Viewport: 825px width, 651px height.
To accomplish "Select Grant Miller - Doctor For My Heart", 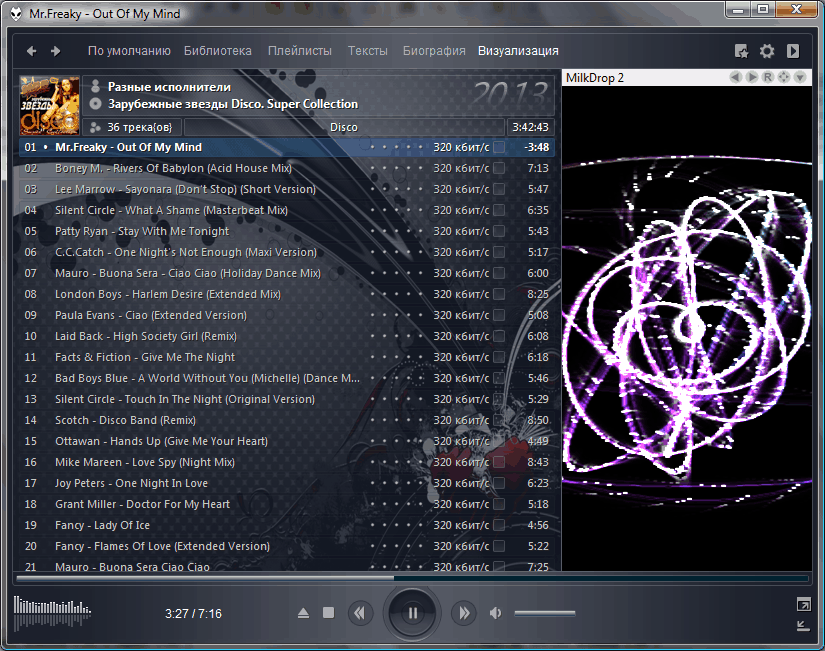I will 287,504.
